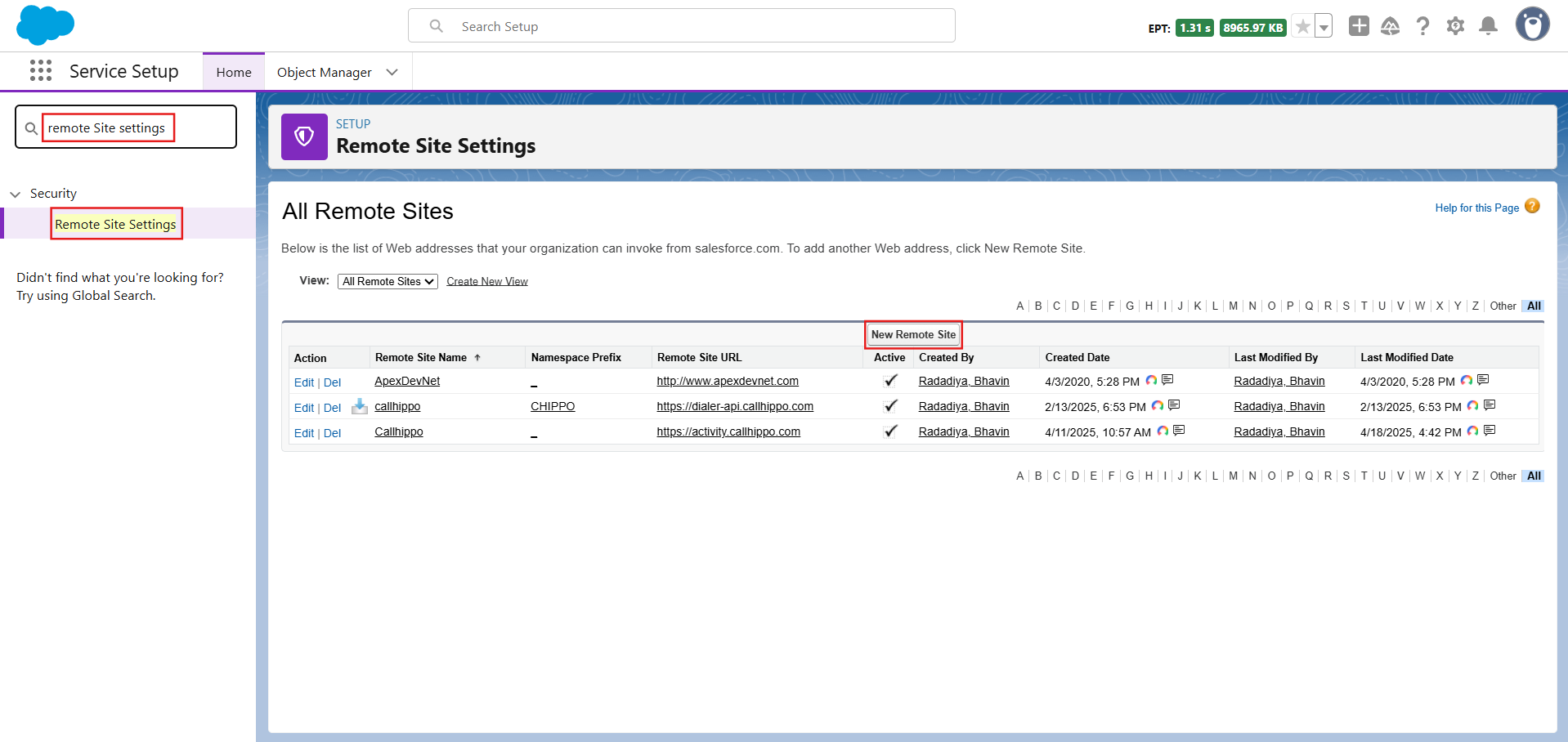Click the comment icon beside 4/18/2025 modified date

pyautogui.click(x=1490, y=431)
